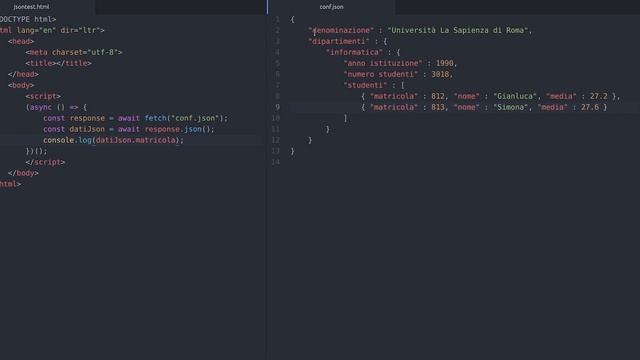Image resolution: width=640 pixels, height=360 pixels.
Task: Click the "numero studenti" value 3018
Action: point(440,74)
